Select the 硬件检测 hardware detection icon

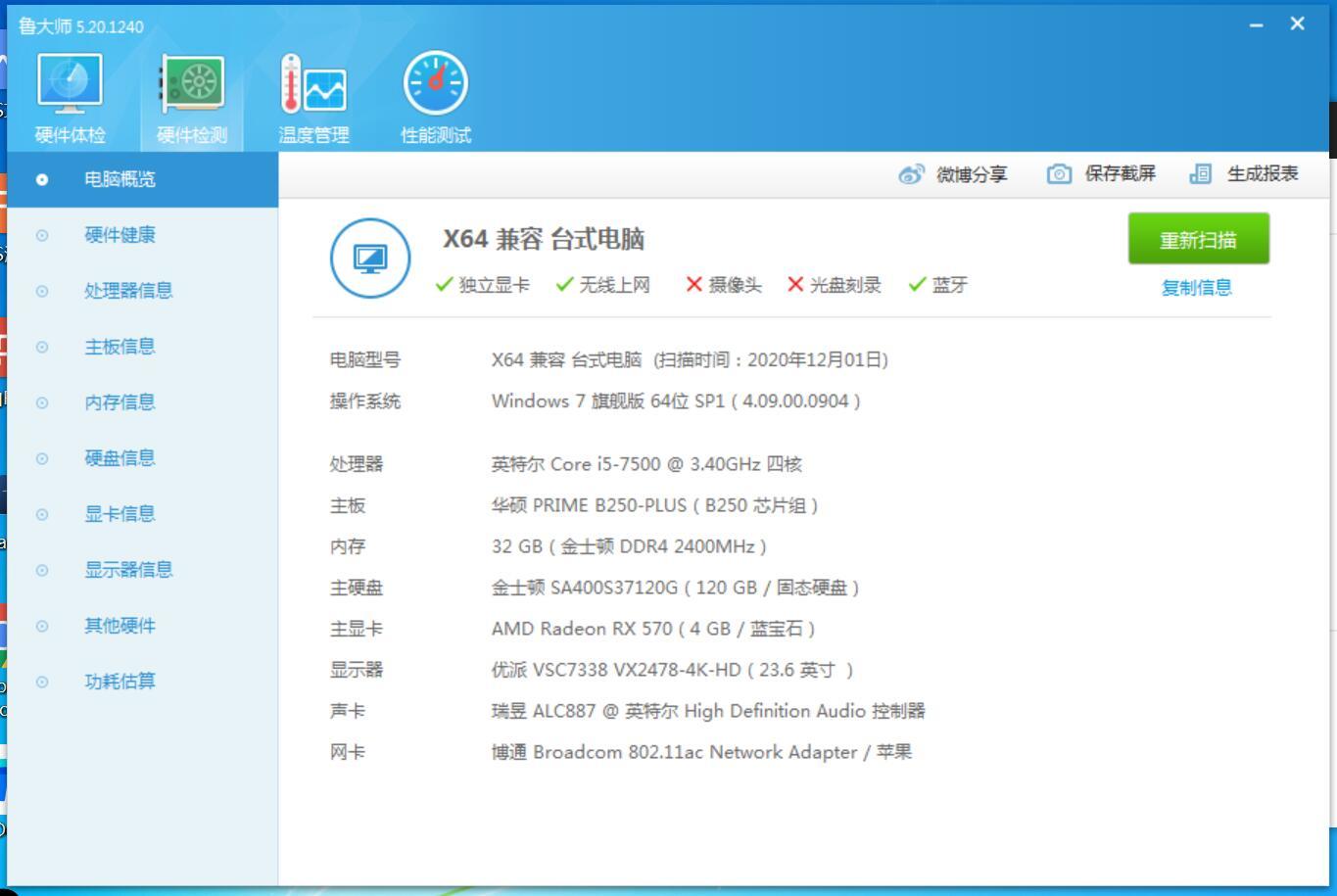(192, 84)
